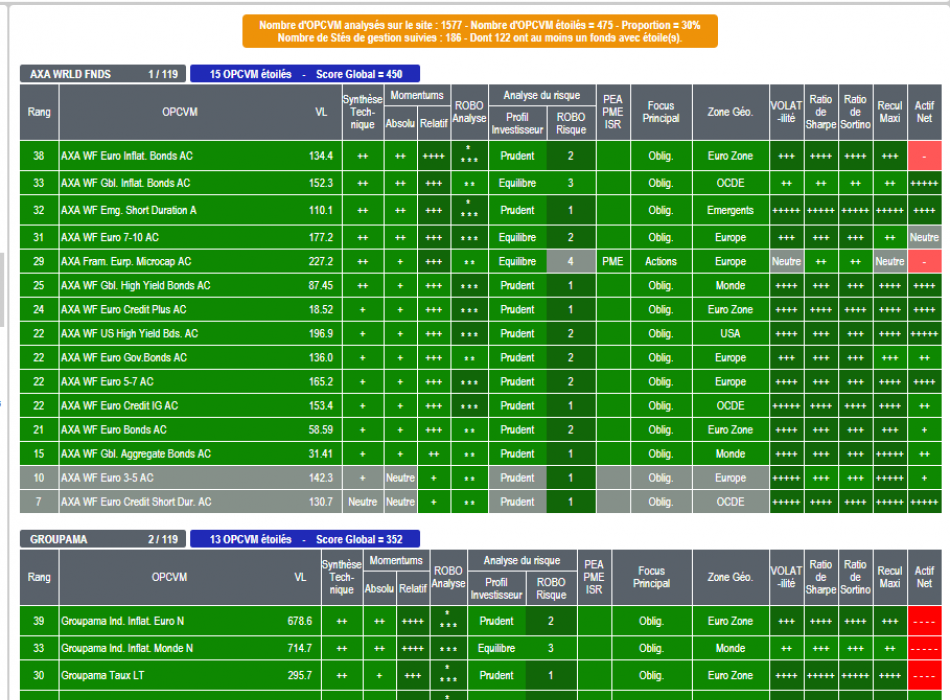This screenshot has width=950, height=700.
Task: Open the AXA WRLD FNDS header label
Action: click(x=103, y=74)
